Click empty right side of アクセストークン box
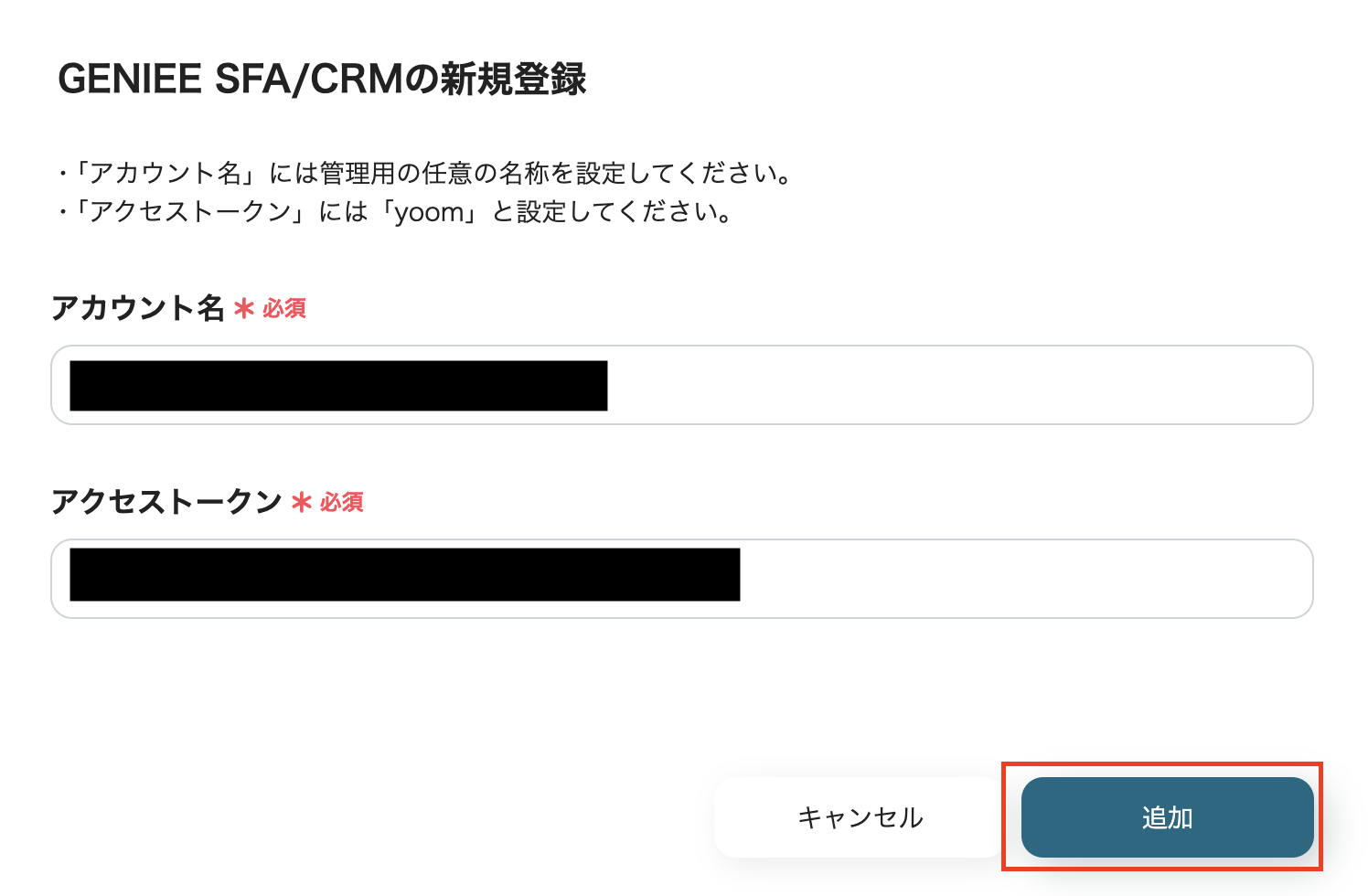This screenshot has height=896, width=1368. pyautogui.click(x=1024, y=579)
